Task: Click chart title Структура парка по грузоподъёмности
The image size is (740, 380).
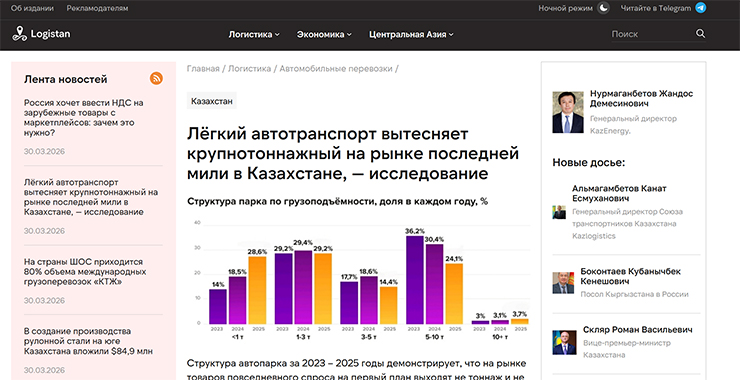Action: click(337, 202)
